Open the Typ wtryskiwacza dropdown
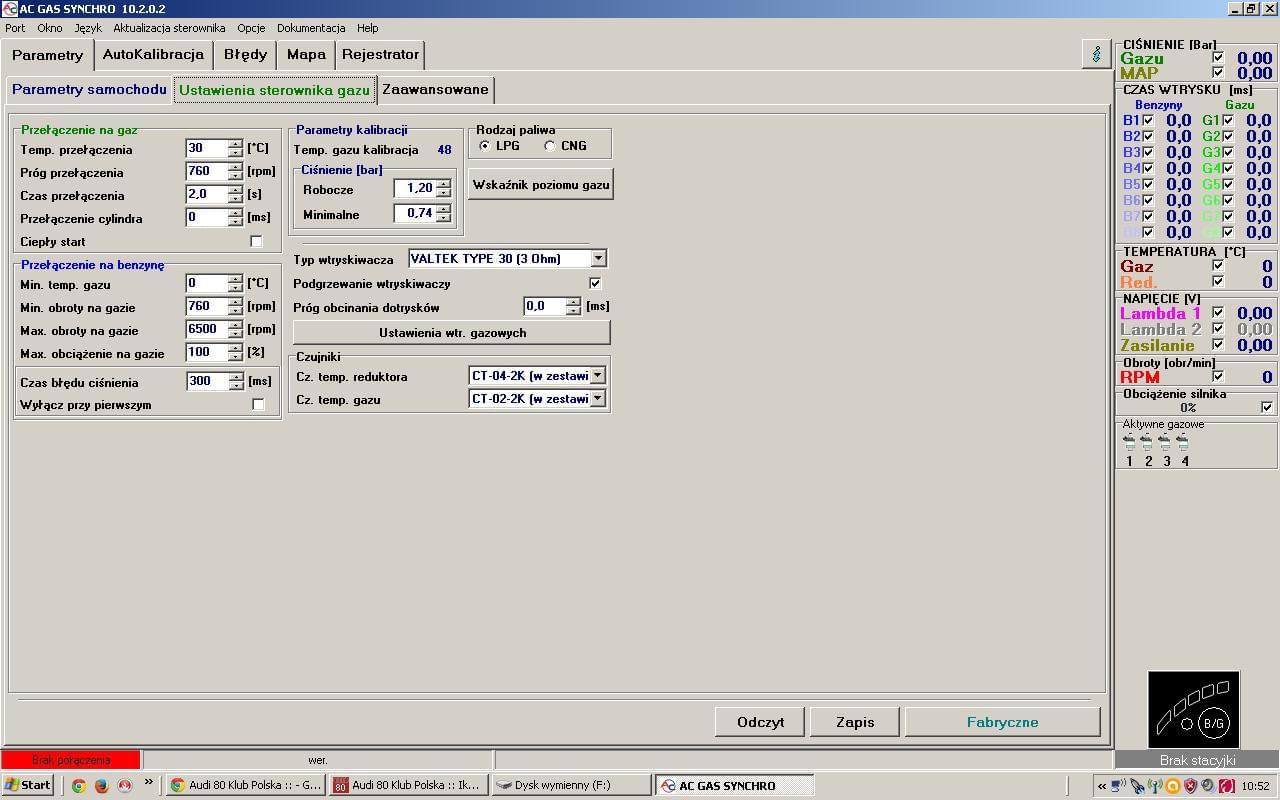This screenshot has height=800, width=1280. [598, 258]
